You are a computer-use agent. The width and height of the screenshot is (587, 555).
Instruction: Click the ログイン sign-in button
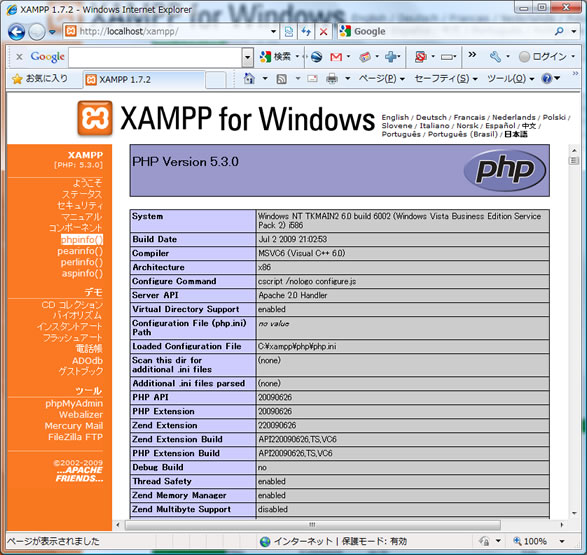click(x=543, y=57)
